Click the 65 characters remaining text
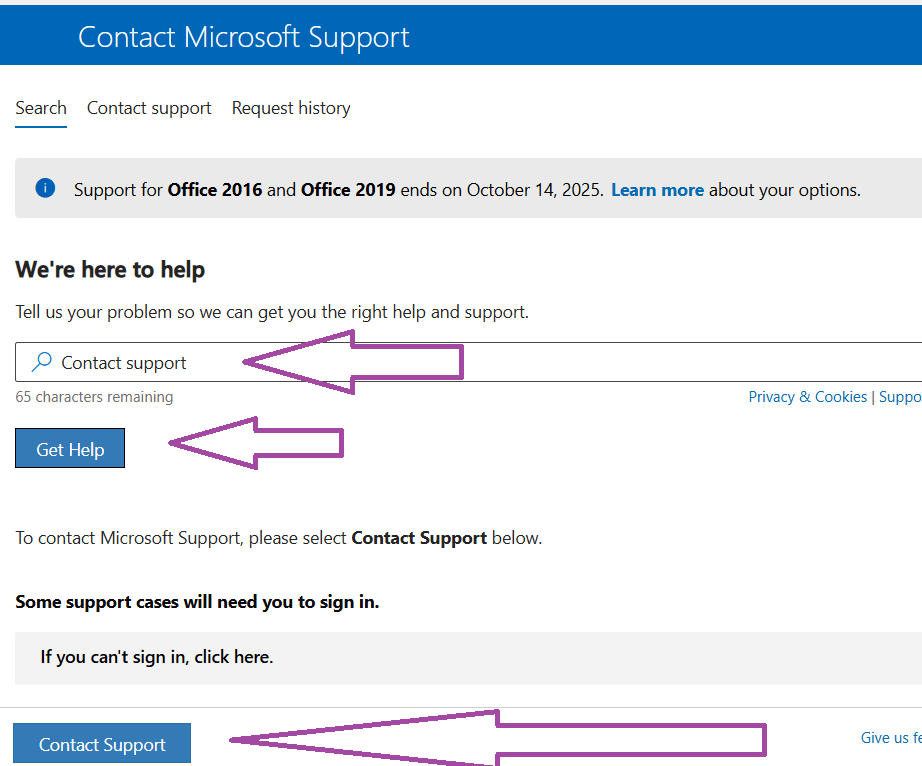 94,397
